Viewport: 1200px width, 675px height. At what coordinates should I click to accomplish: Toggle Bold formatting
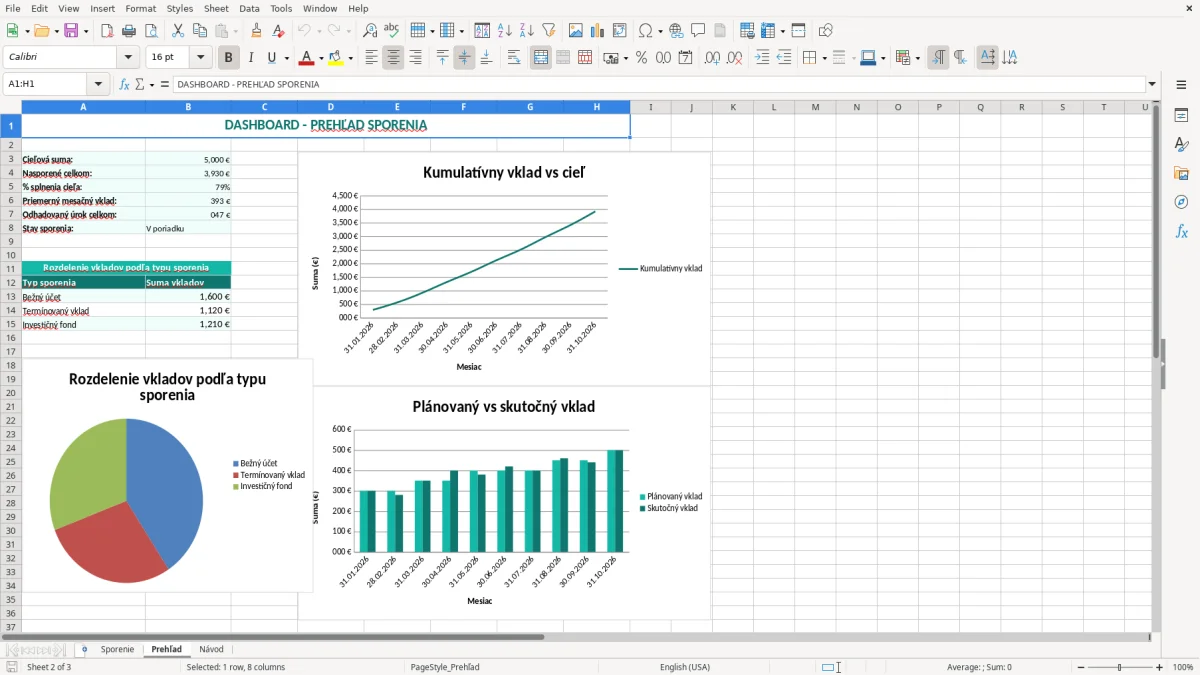coord(228,58)
